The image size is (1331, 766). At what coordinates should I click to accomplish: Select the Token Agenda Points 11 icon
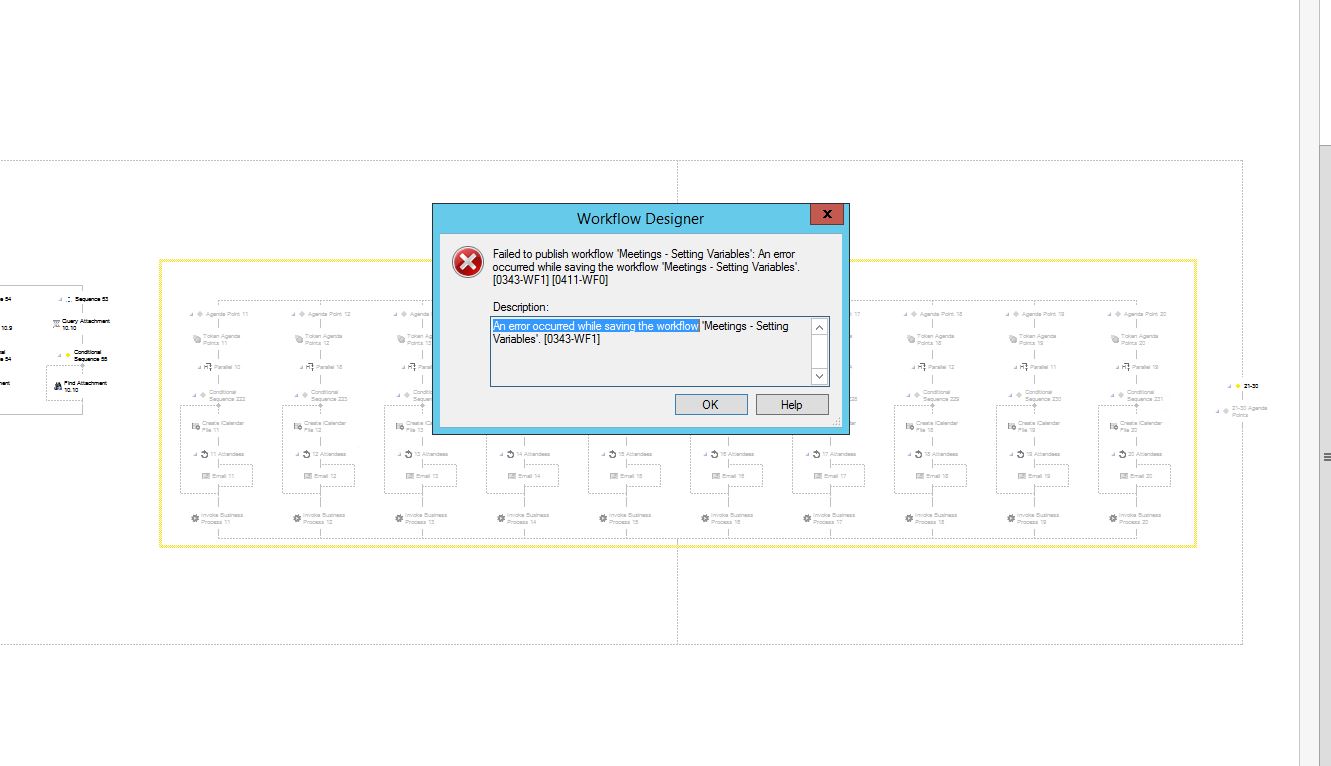pos(196,339)
